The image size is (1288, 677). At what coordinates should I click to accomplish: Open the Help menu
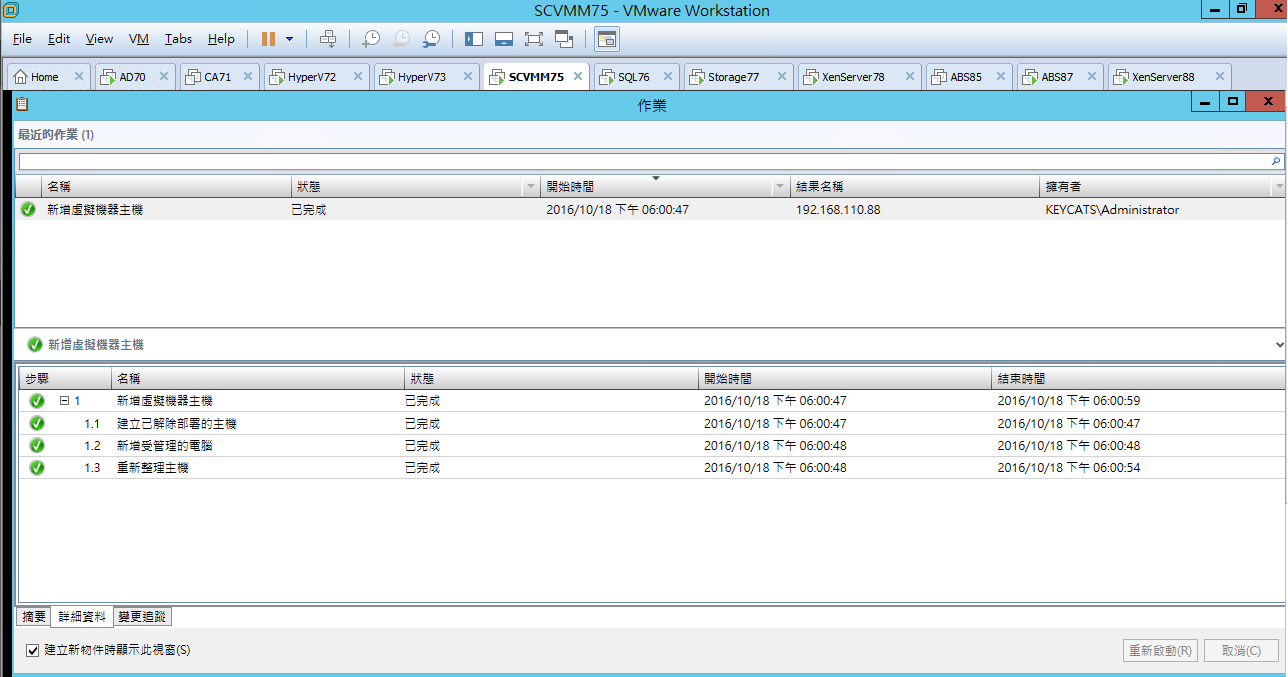[x=221, y=39]
